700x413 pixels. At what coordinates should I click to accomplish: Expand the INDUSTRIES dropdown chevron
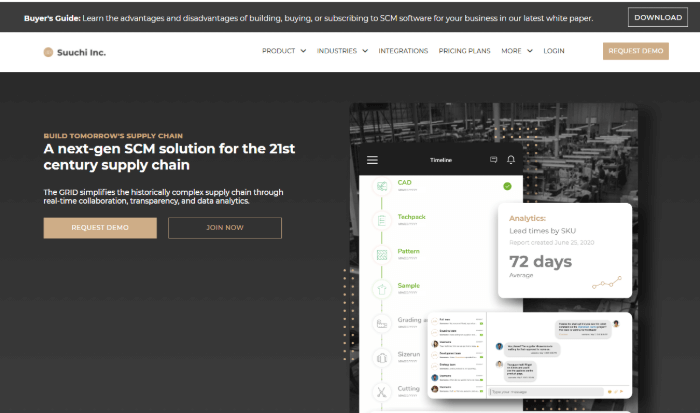pos(365,51)
